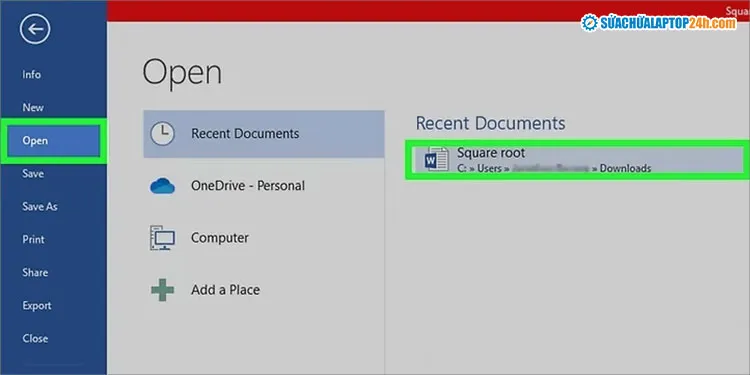Click the Recent Documents clock icon
Screen dimensions: 750x375
(x=163, y=134)
